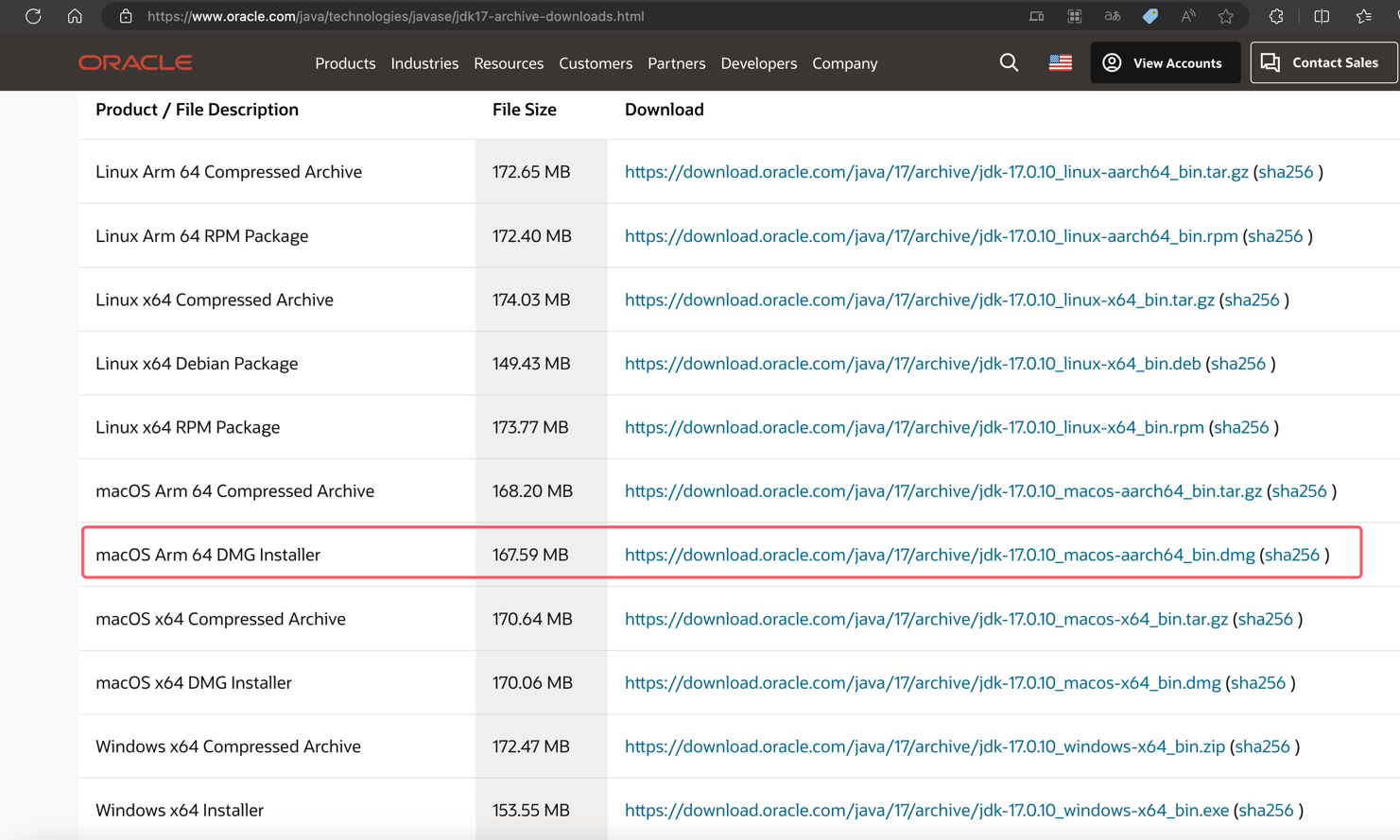
Task: Open sha256 for linux-x64 deb
Action: (x=1238, y=364)
